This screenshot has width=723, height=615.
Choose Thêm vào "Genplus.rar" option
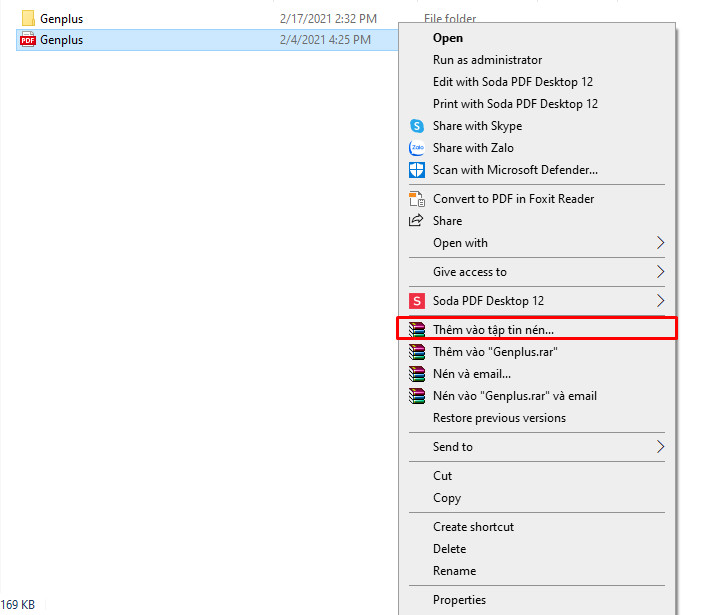(494, 352)
